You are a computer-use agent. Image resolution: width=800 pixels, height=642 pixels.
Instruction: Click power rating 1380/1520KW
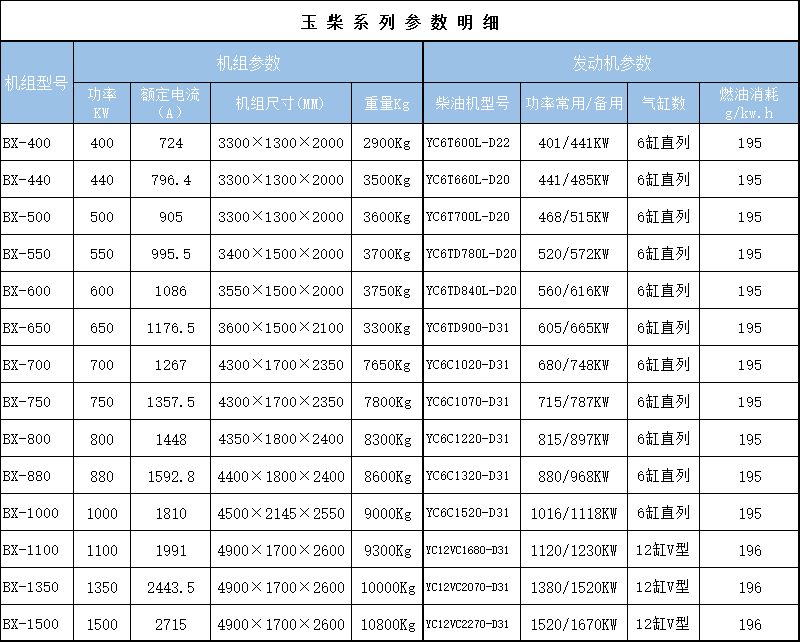[x=574, y=587]
